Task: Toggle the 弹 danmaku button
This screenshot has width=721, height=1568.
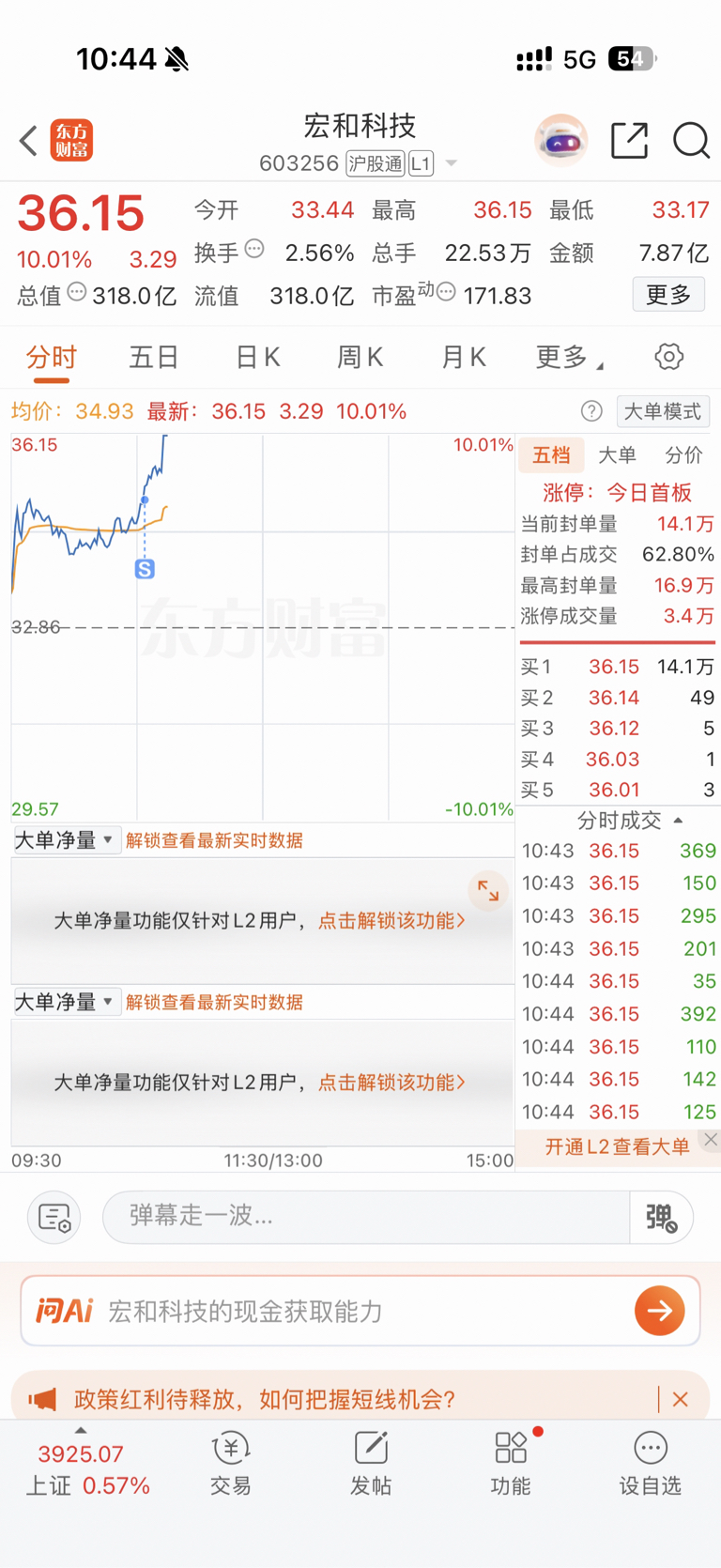Action: coord(661,1217)
